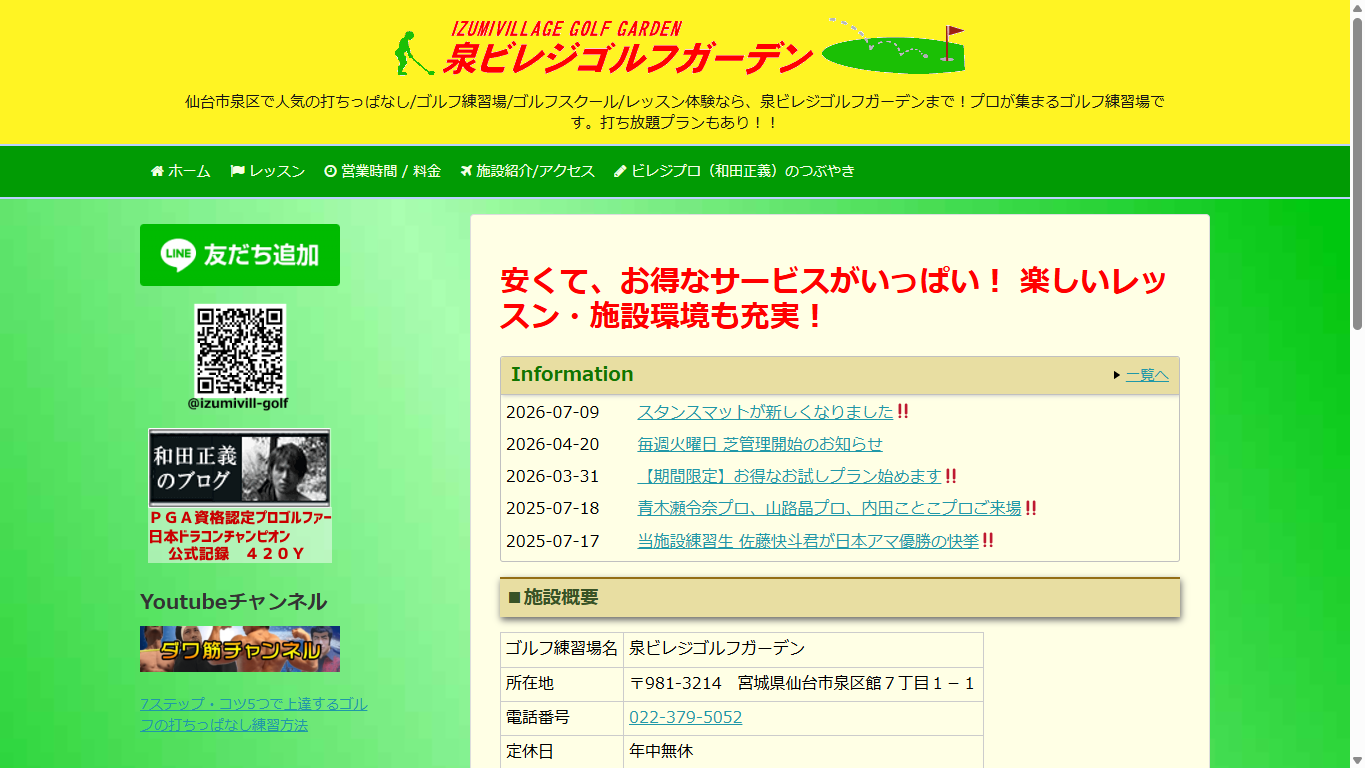Open スタンスマットが新しくなりました news link

(765, 412)
